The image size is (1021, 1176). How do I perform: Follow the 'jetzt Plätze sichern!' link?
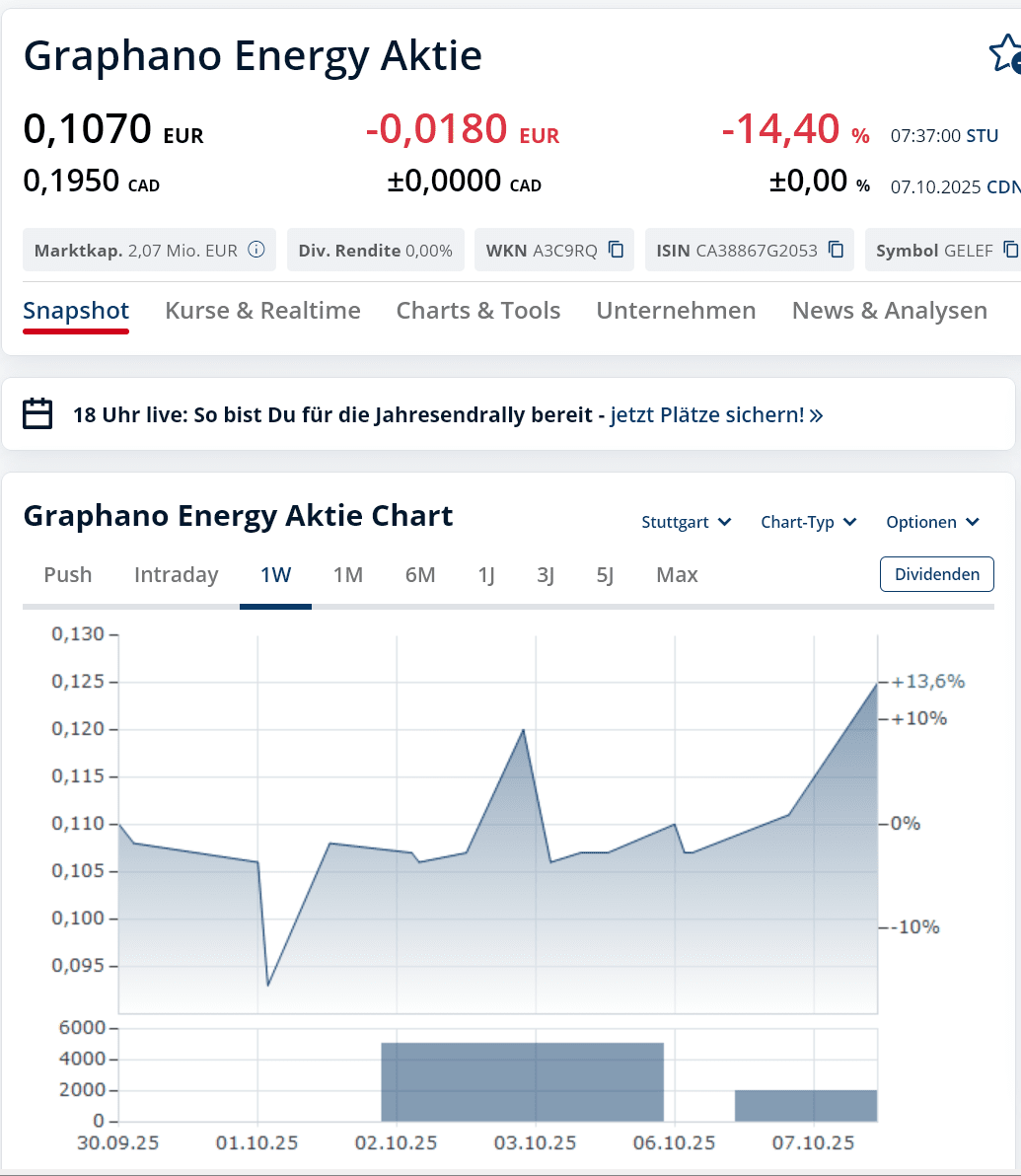[716, 414]
